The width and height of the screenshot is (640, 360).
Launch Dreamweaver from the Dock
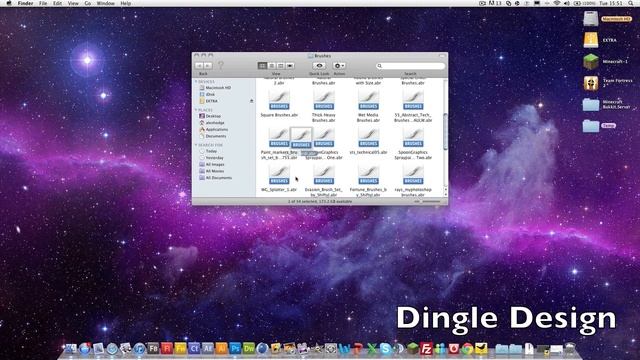click(x=249, y=349)
